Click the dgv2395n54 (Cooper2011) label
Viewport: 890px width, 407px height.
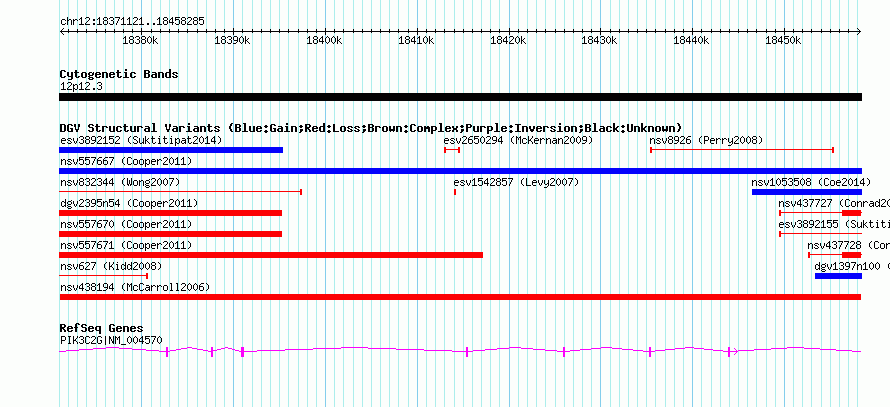coord(129,203)
